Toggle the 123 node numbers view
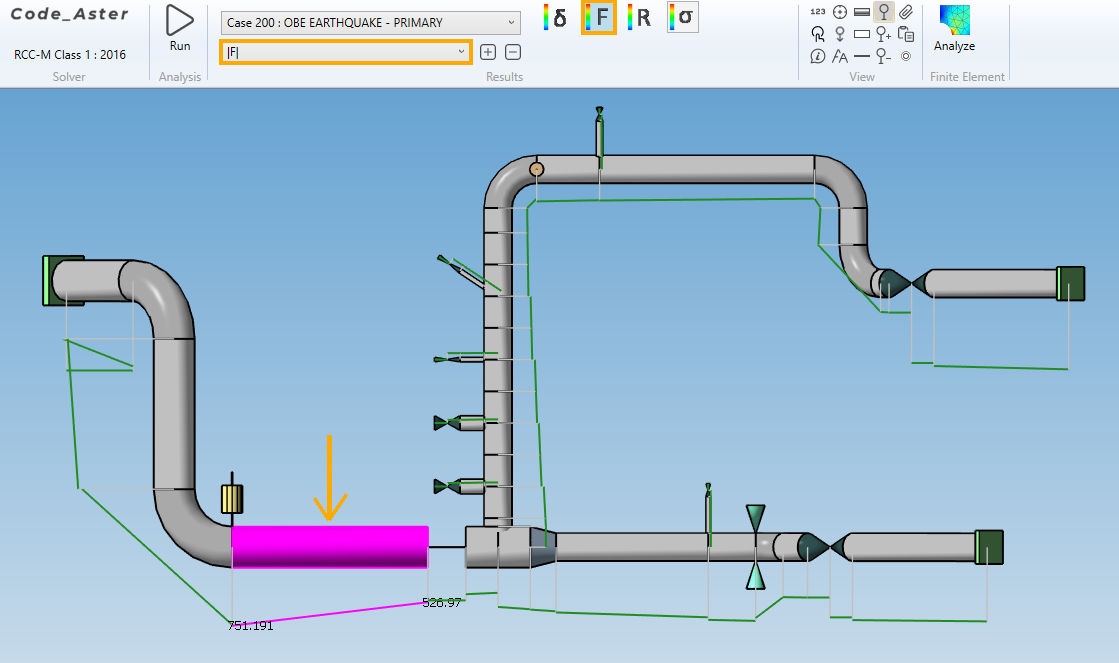1119x663 pixels. pos(818,11)
